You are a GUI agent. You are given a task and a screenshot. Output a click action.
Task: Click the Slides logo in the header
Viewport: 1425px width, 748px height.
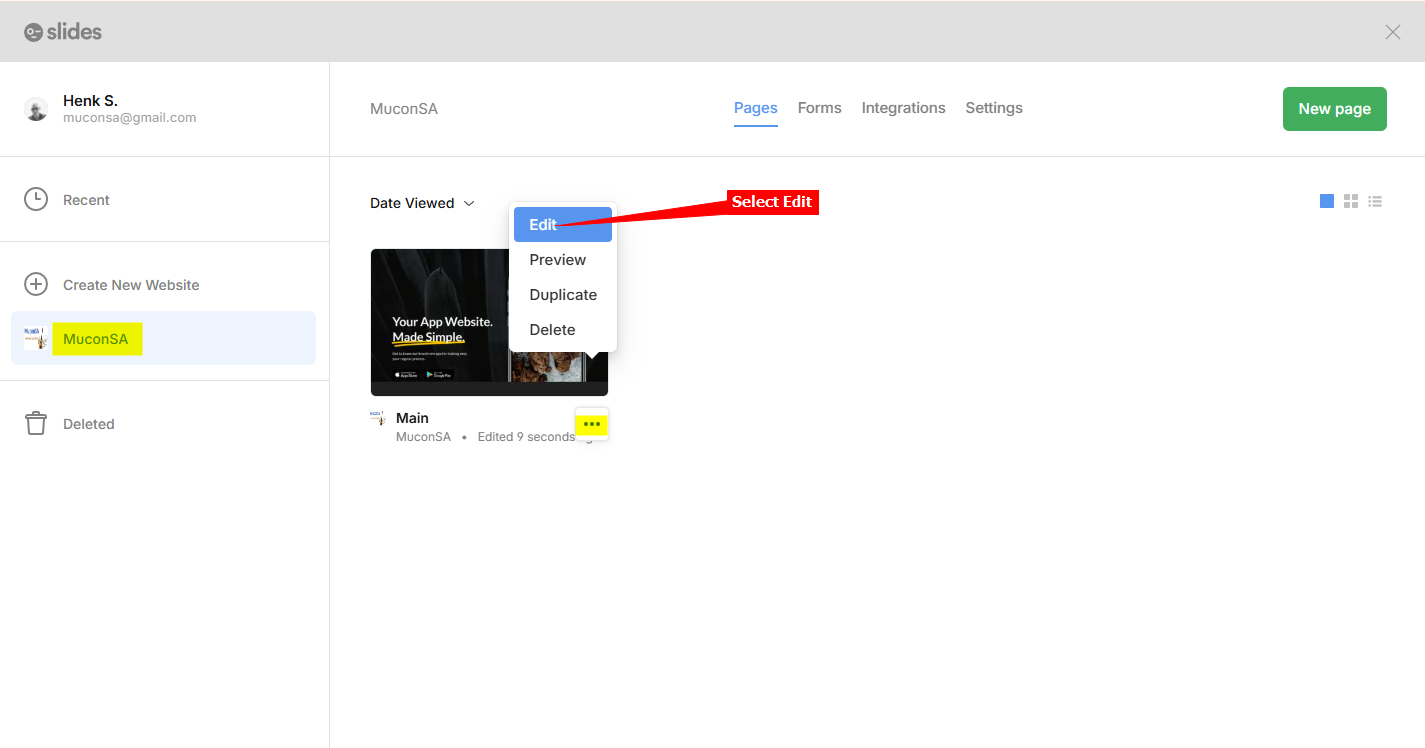click(62, 31)
